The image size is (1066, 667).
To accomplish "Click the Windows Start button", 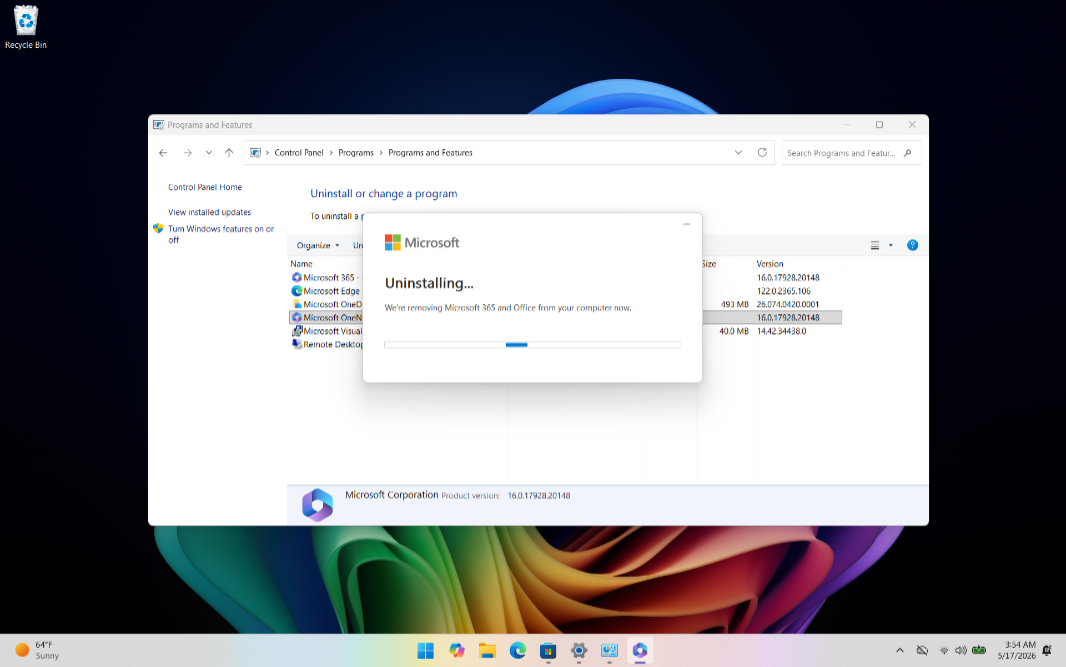I will pos(426,651).
